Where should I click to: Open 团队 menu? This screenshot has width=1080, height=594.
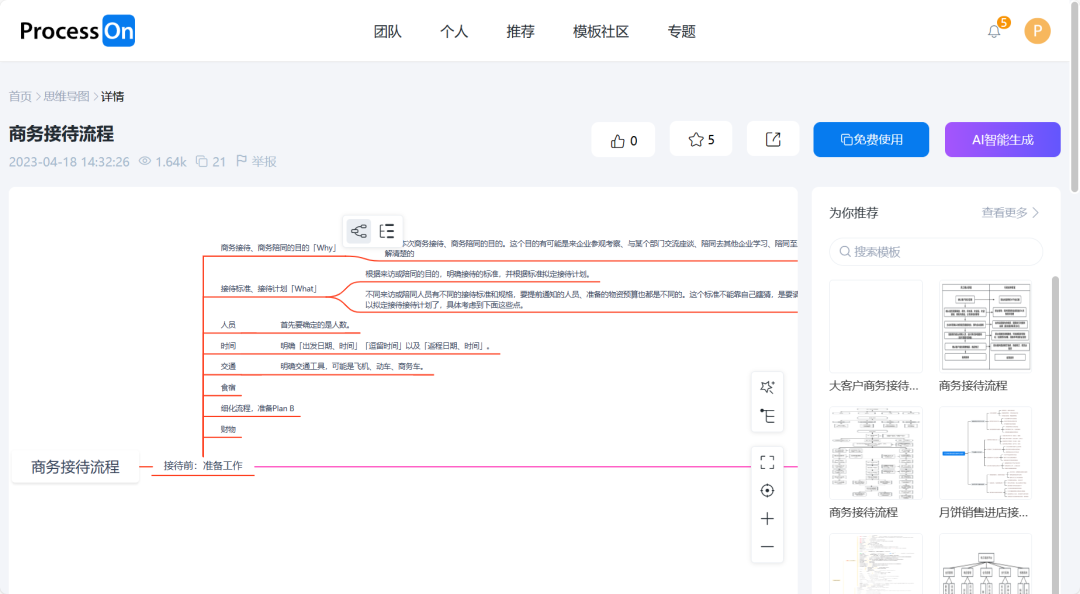[388, 32]
